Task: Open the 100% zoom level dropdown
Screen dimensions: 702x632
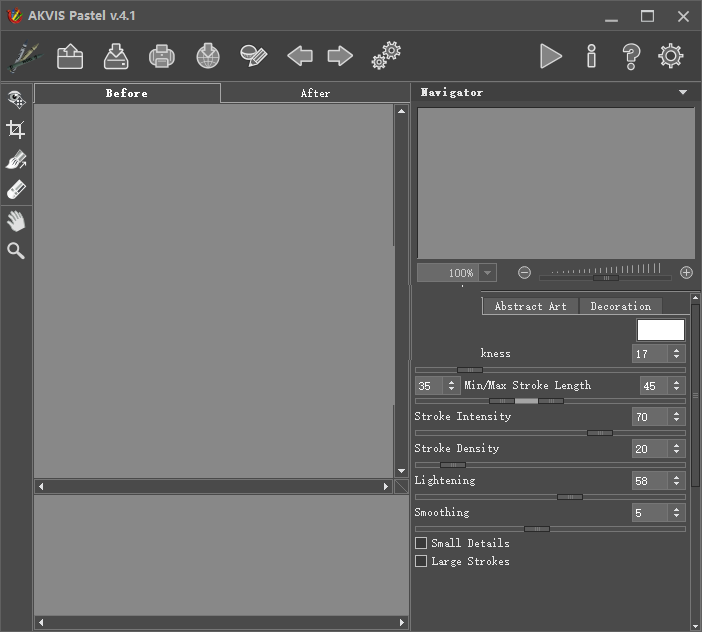Action: point(487,273)
